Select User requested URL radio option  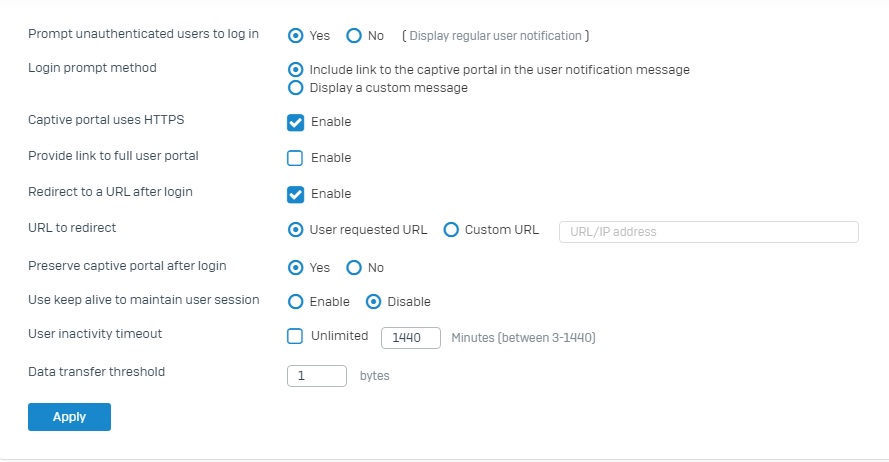(x=295, y=230)
